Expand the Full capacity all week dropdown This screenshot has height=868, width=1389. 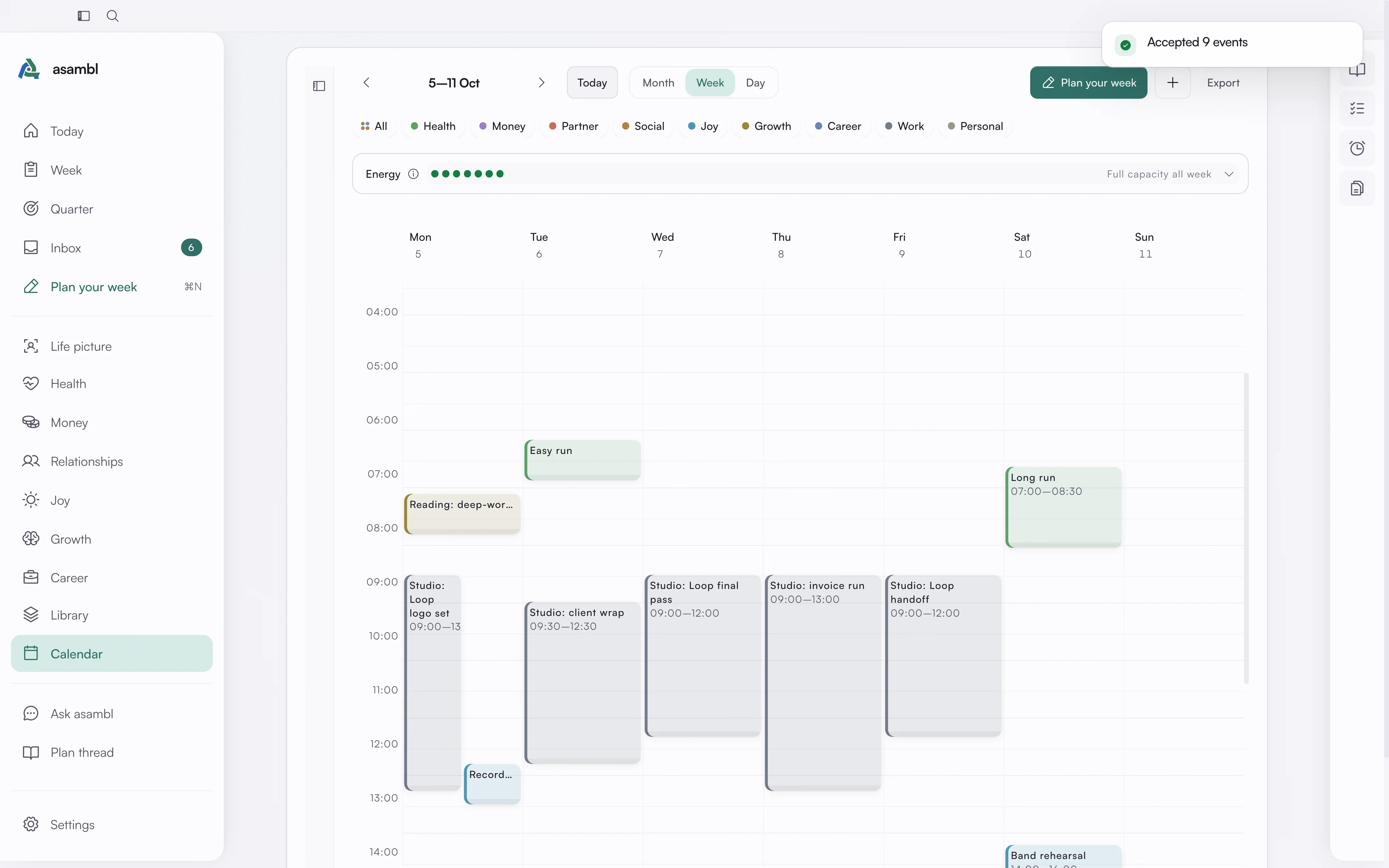point(1170,174)
